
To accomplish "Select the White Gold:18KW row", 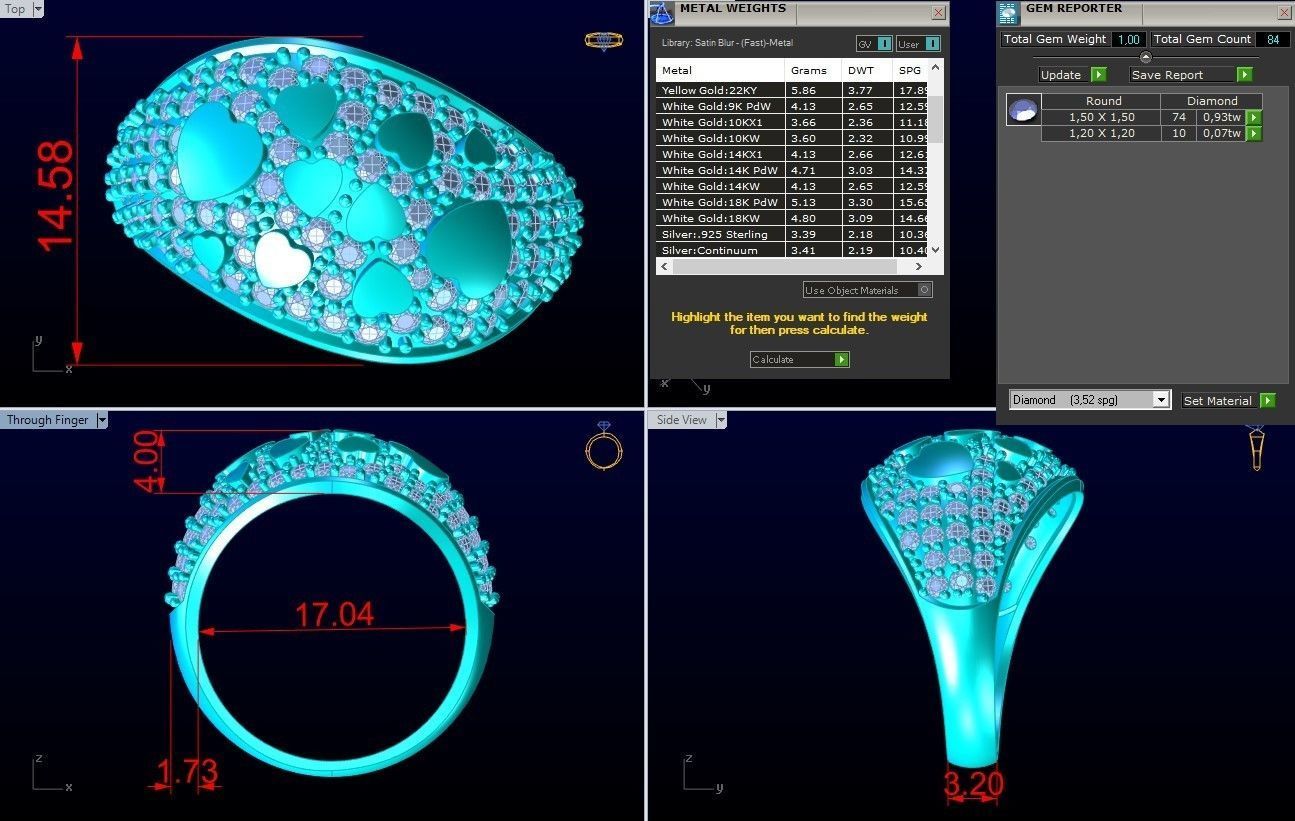I will (792, 218).
